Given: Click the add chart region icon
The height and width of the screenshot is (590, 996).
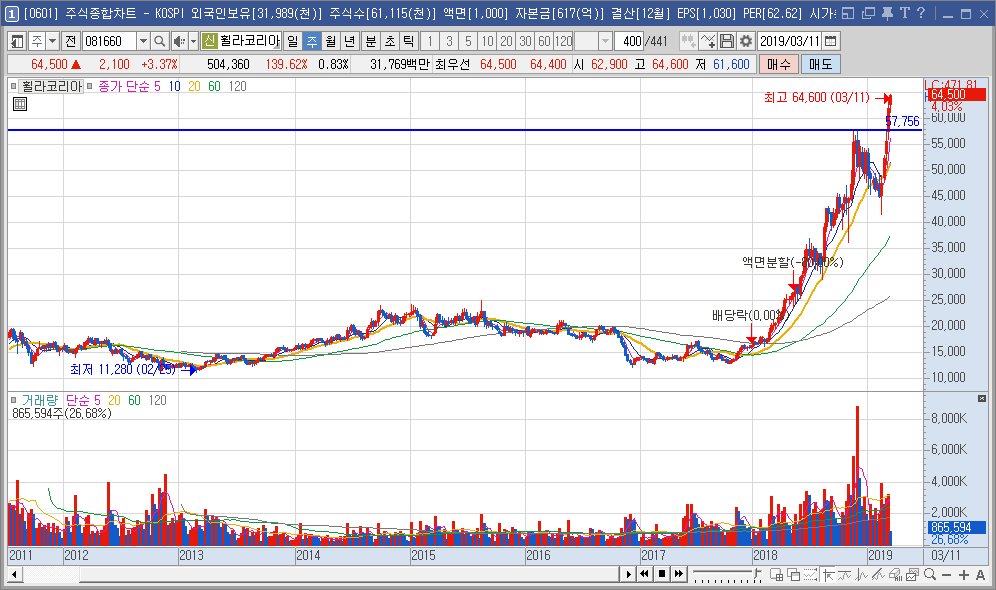Looking at the screenshot, I should click(776, 574).
